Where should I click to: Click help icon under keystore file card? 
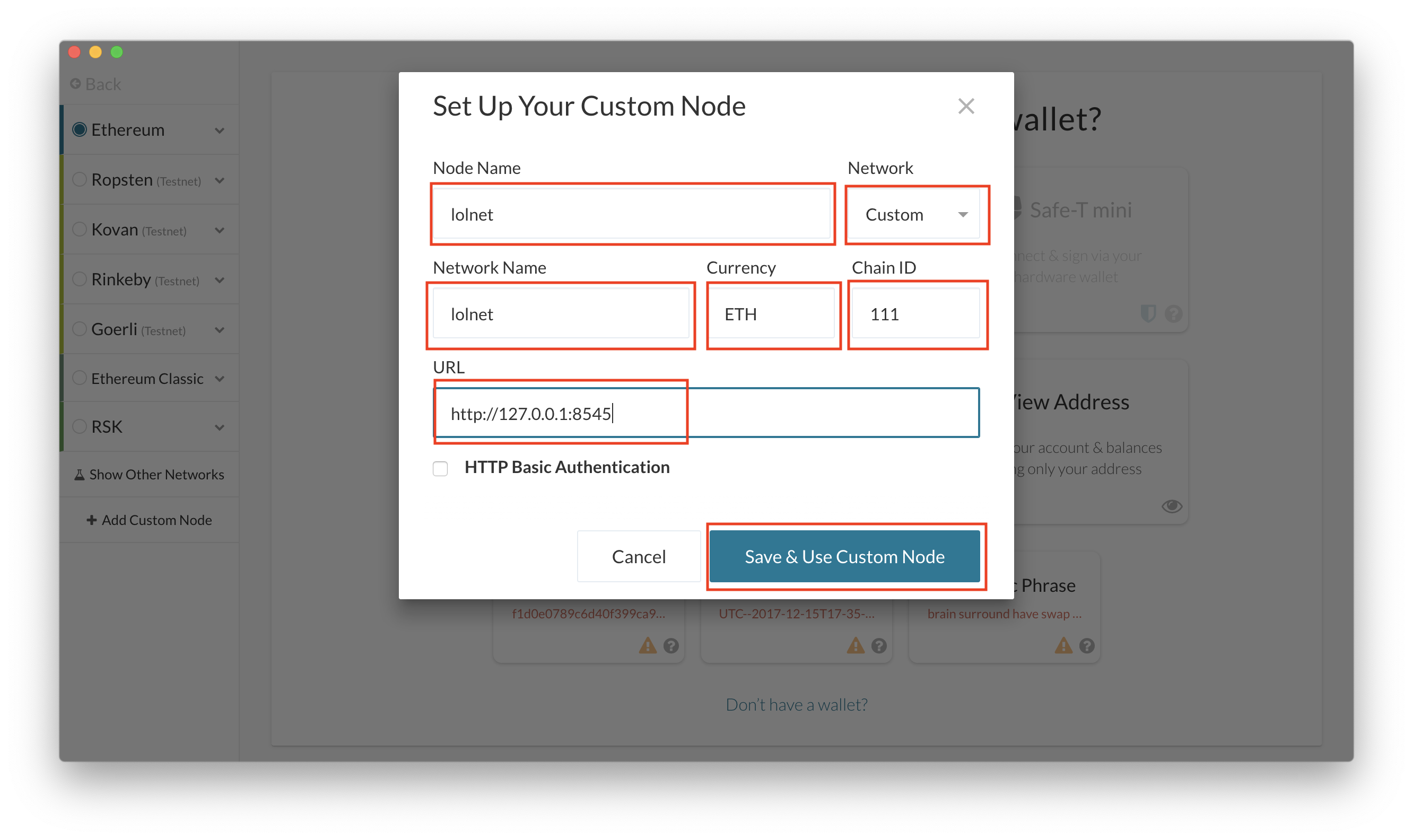point(878,645)
